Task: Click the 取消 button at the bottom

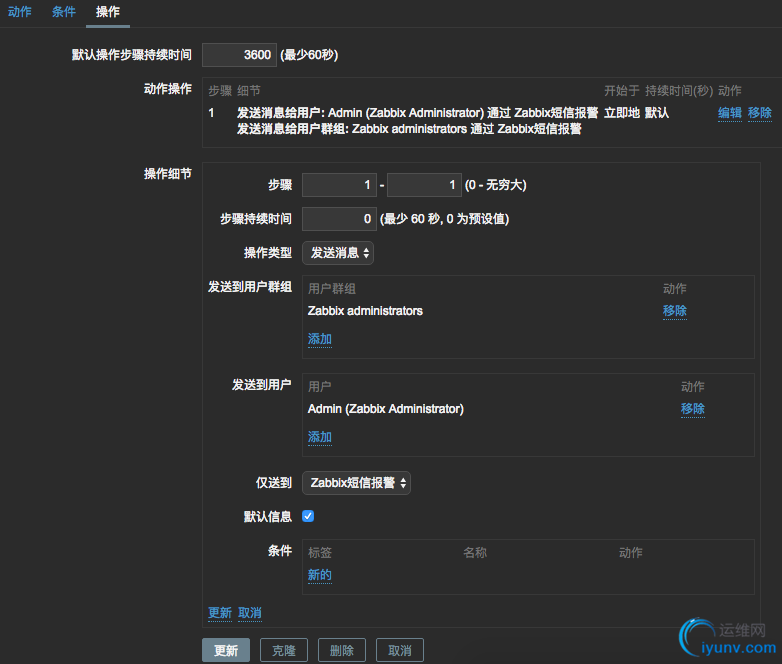Action: (x=399, y=651)
